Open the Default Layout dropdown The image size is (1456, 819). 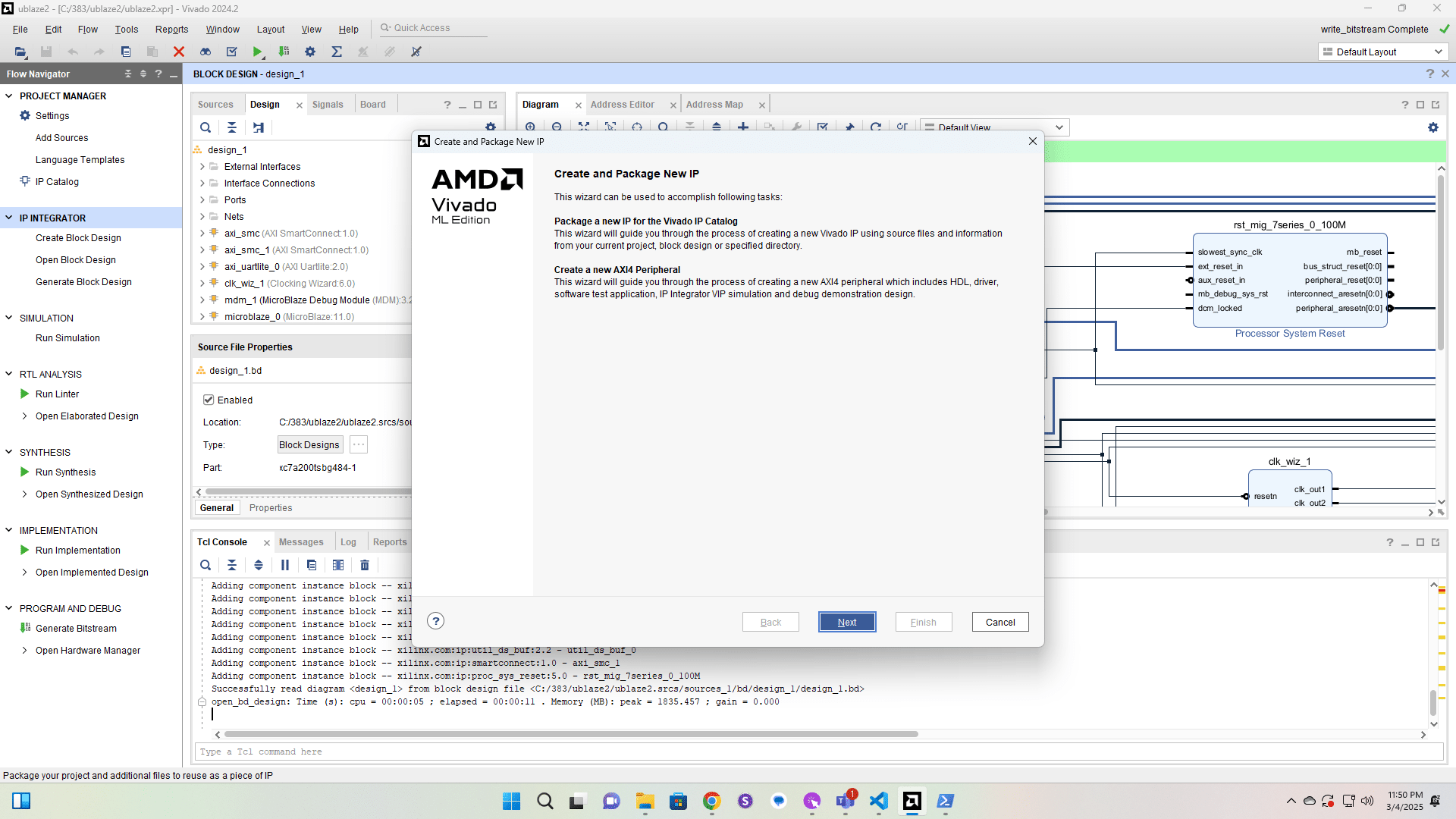click(x=1384, y=52)
